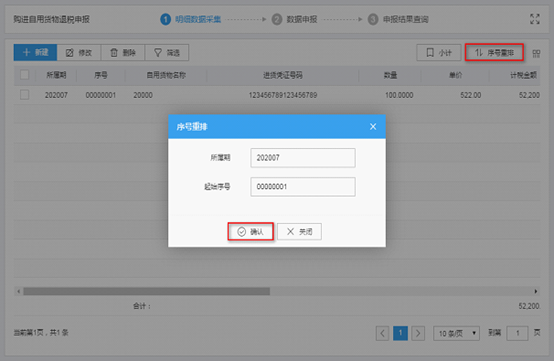Close the 序号重排 dialog with X

(373, 126)
